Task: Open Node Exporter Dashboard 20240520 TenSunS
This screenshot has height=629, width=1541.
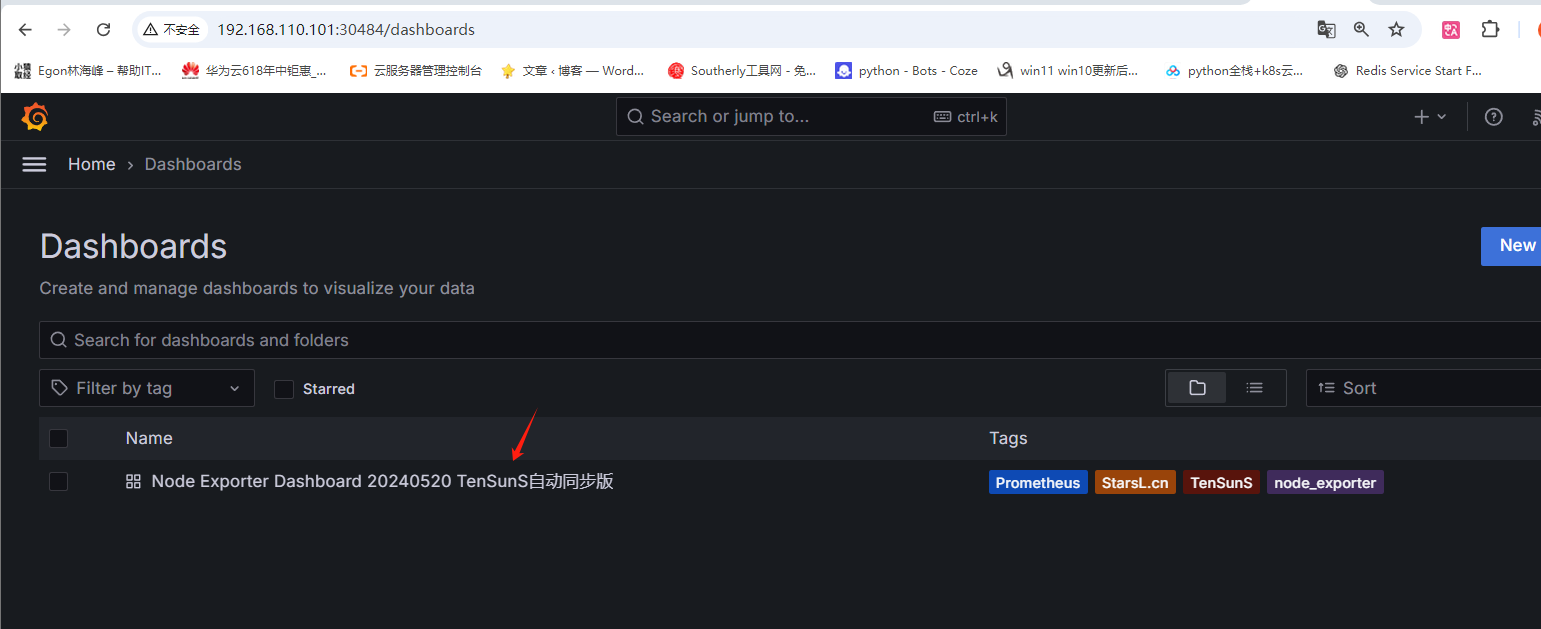Action: click(382, 482)
